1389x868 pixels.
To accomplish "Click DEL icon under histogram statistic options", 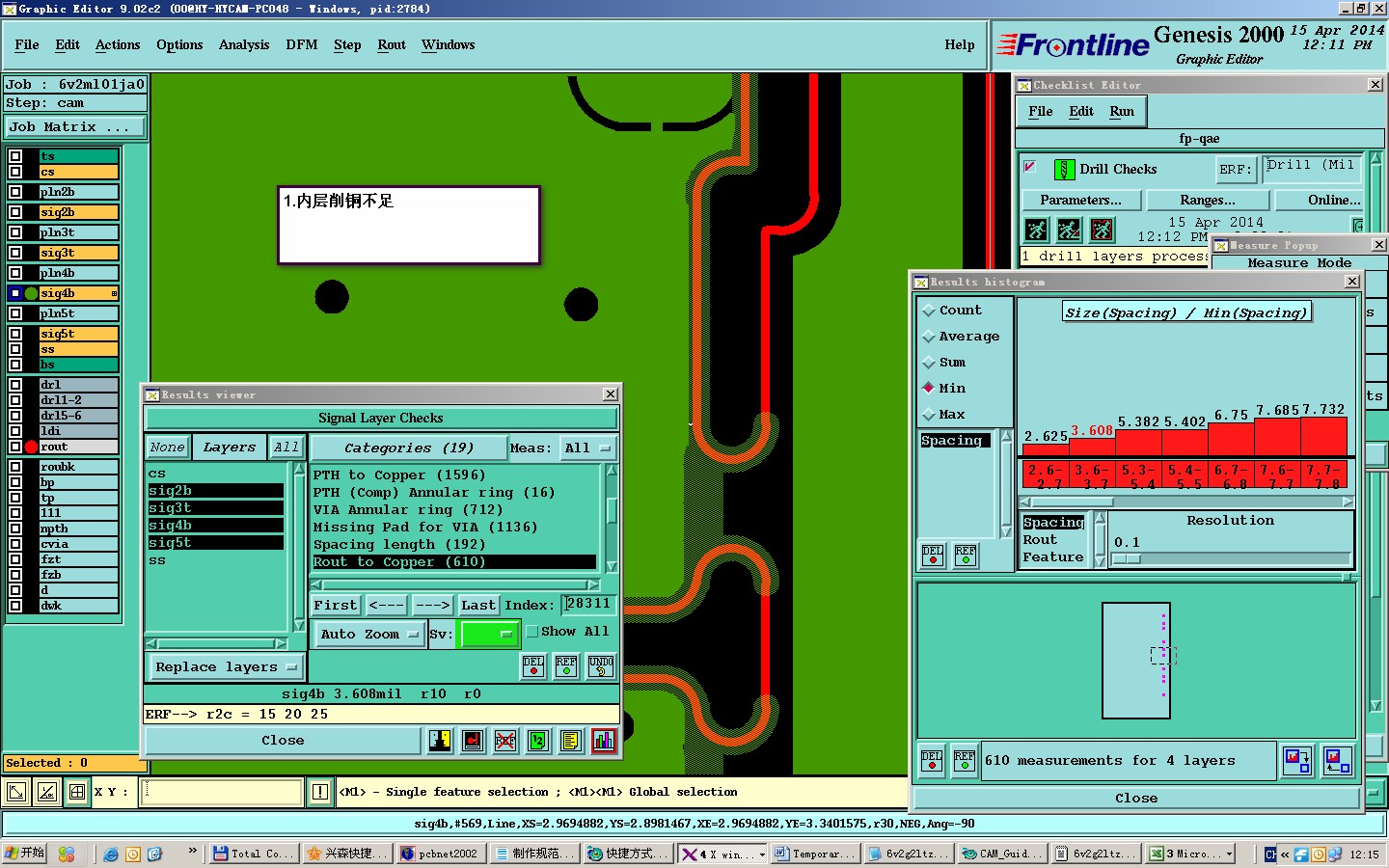I will [933, 556].
